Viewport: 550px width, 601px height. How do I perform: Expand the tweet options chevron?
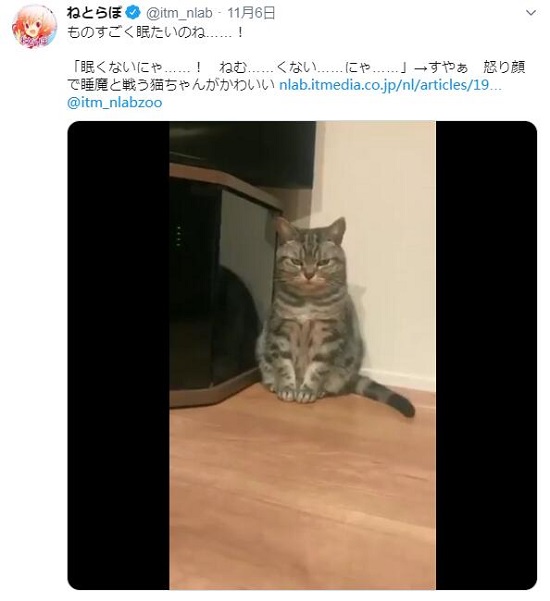531,13
